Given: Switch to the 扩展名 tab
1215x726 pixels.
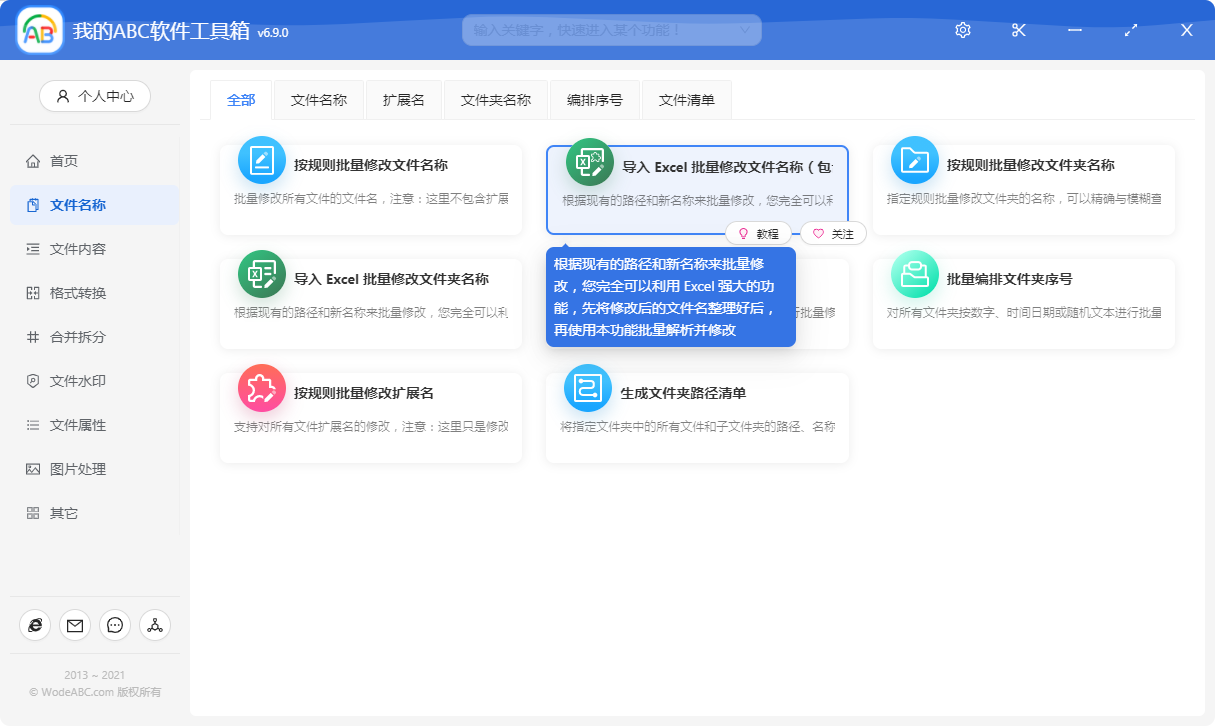Looking at the screenshot, I should (x=404, y=100).
